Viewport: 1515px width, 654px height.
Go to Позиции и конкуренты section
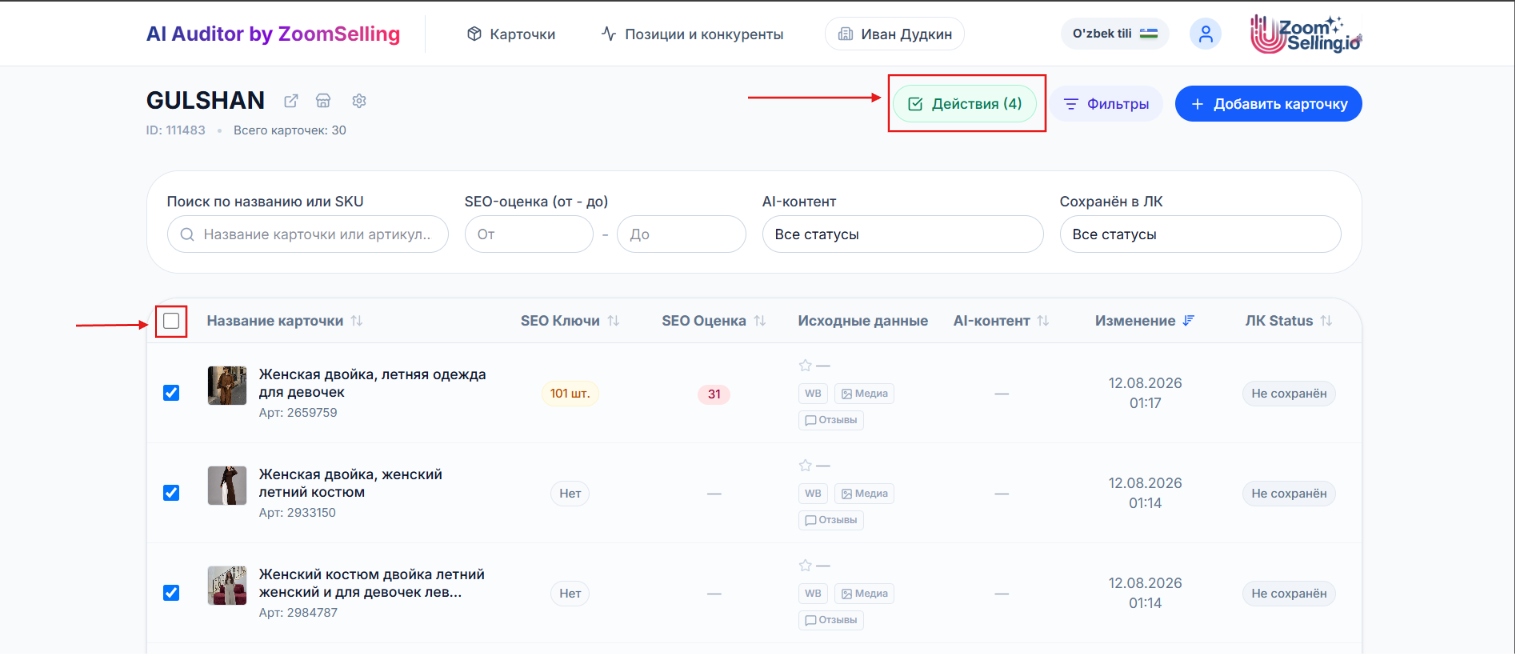point(692,34)
